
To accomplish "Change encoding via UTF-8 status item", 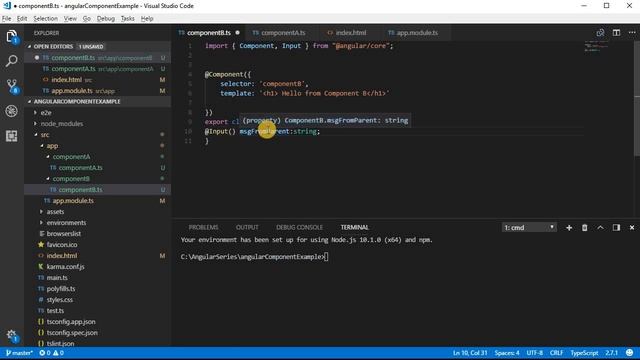I will (535, 353).
